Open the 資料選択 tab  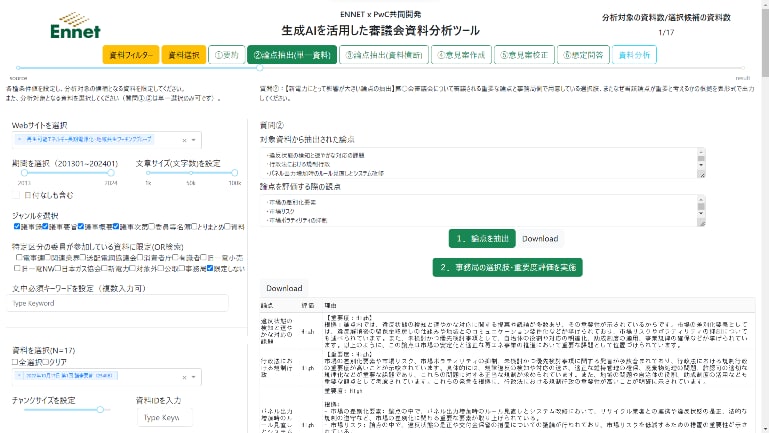pos(183,55)
